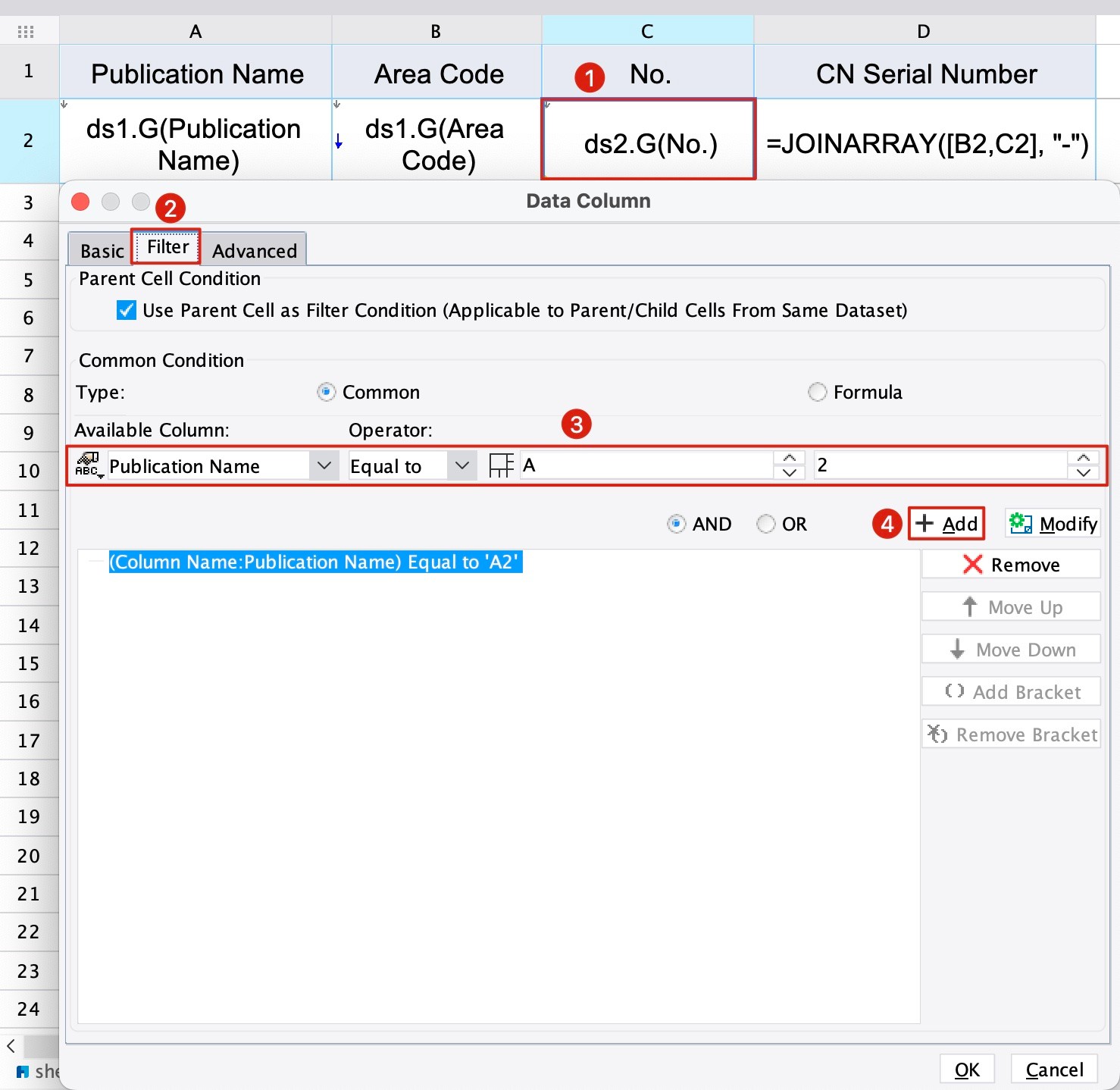This screenshot has width=1120, height=1090.
Task: Click the Remove Bracket button
Action: (x=1011, y=734)
